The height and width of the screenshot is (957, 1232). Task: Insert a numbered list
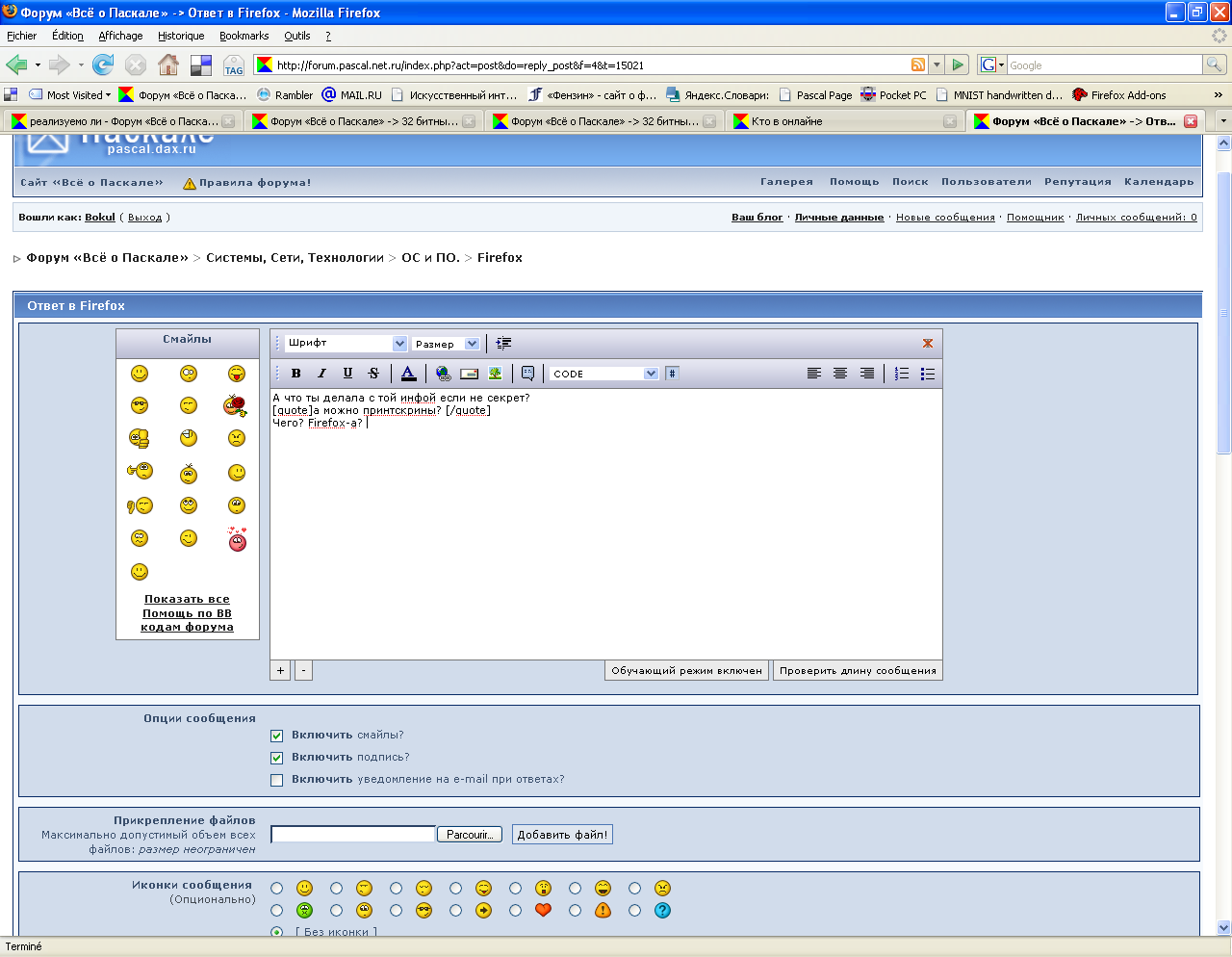coord(902,374)
